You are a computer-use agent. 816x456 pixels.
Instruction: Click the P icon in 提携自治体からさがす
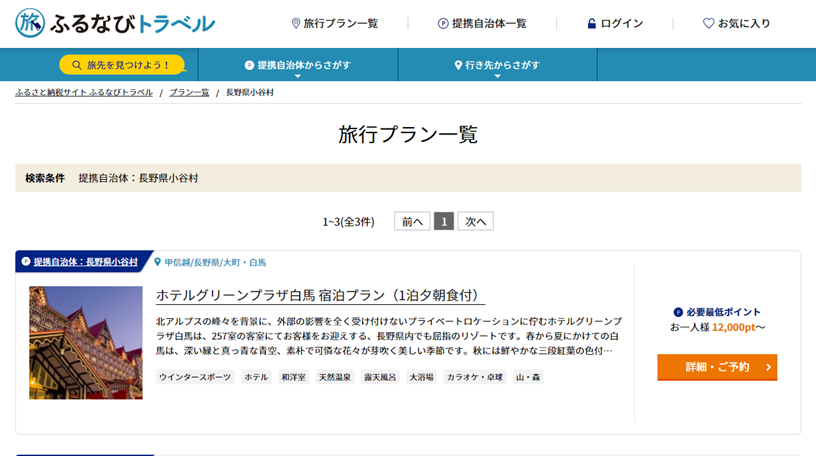[x=249, y=65]
